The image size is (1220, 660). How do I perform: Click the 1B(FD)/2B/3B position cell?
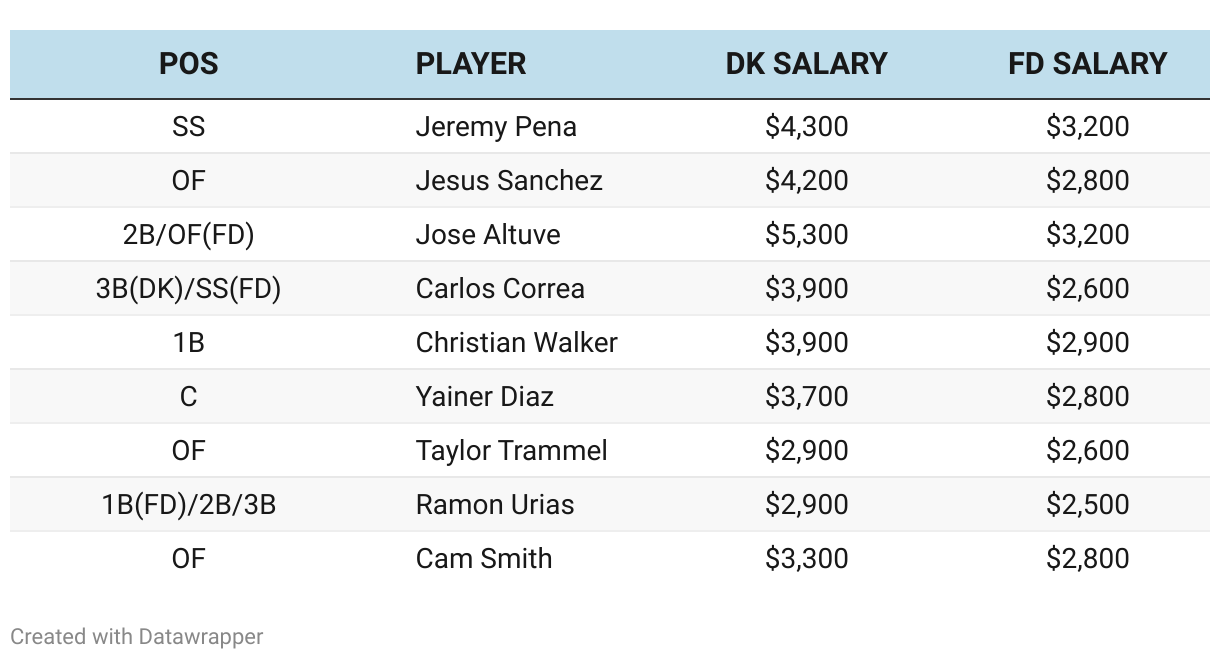[x=188, y=505]
